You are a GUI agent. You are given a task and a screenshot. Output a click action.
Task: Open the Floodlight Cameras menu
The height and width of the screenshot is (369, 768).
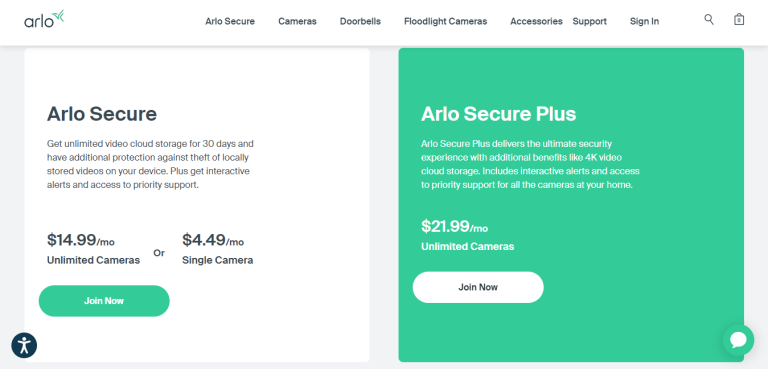(x=445, y=22)
